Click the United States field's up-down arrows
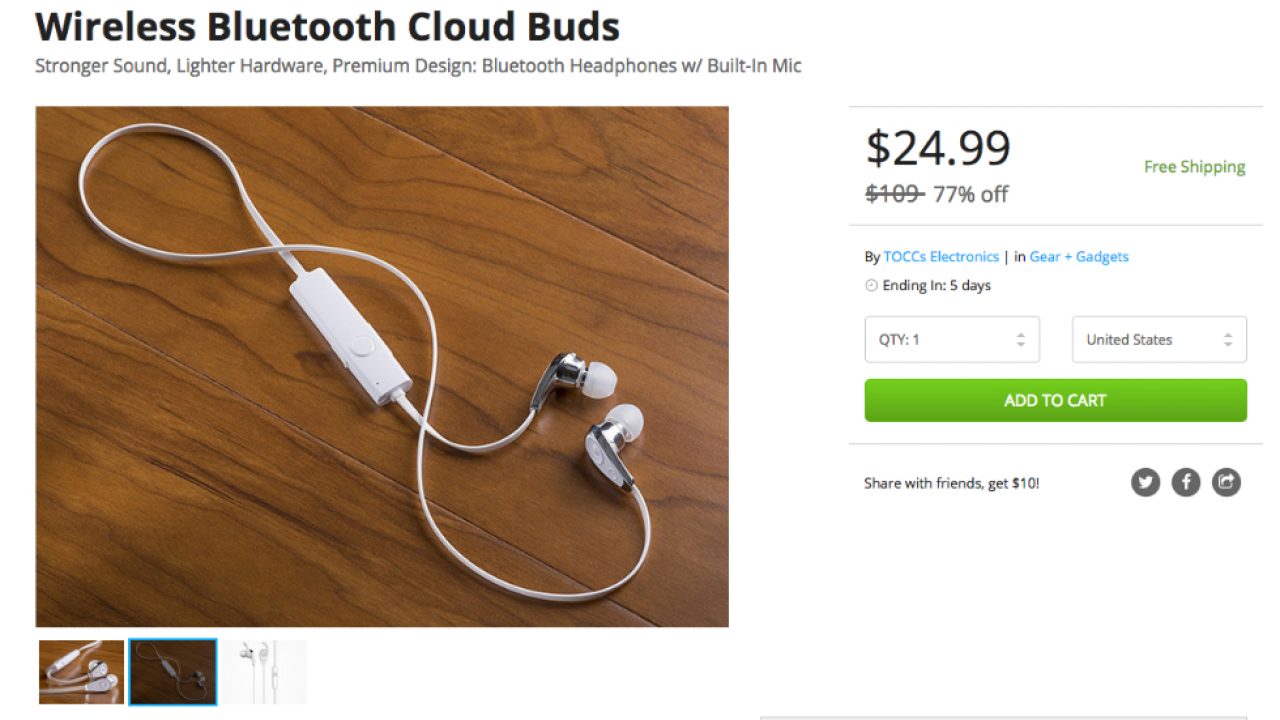Screen dimensions: 1280x720 pos(1227,340)
